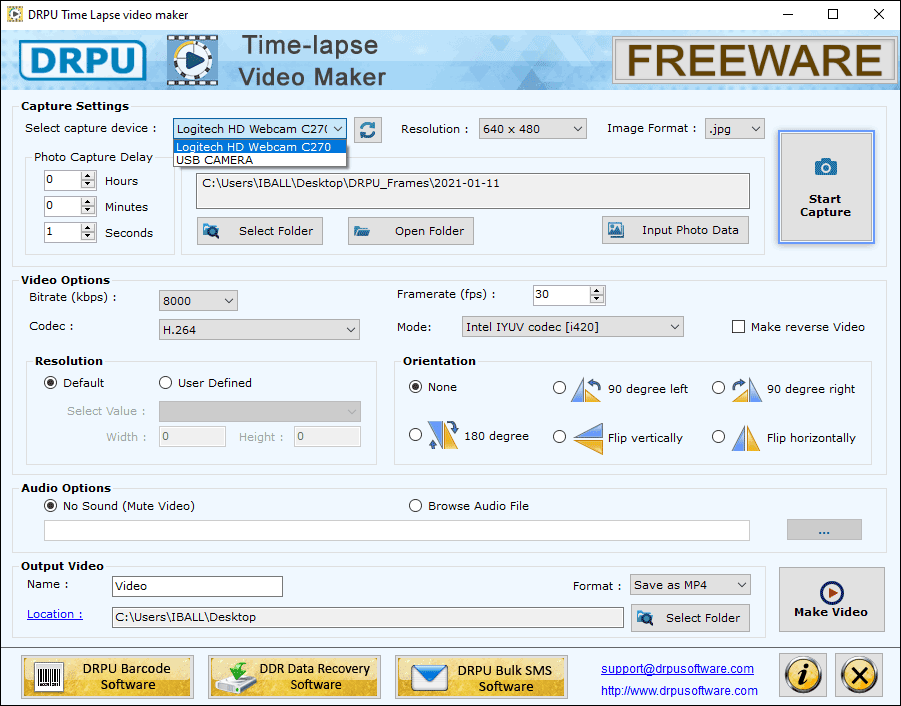Click the DDR Data Recovery drive icon
Viewport: 901px width, 706px height.
point(237,678)
